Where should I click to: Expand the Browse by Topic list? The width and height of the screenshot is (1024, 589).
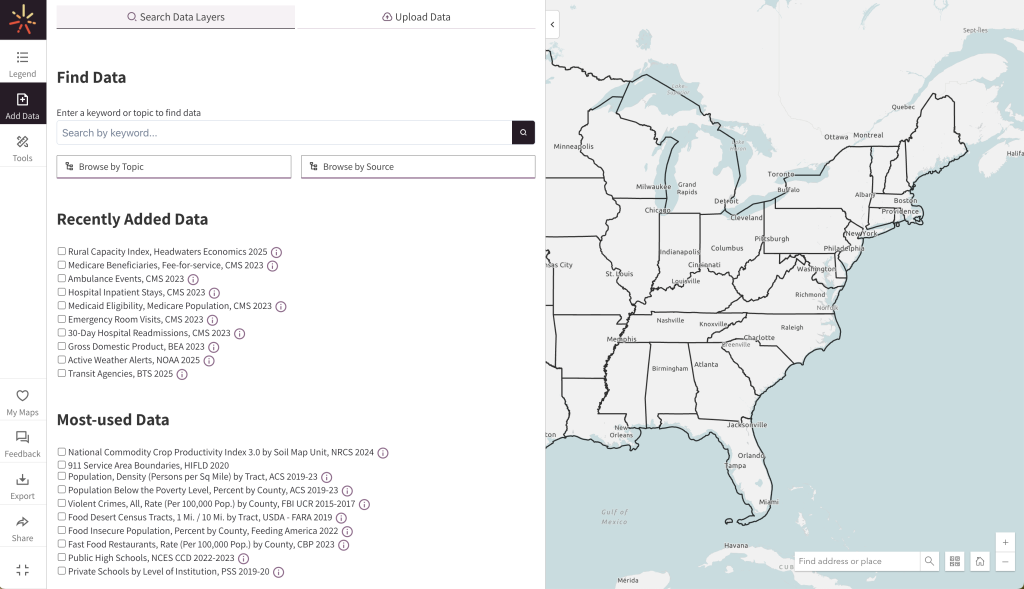click(x=174, y=167)
